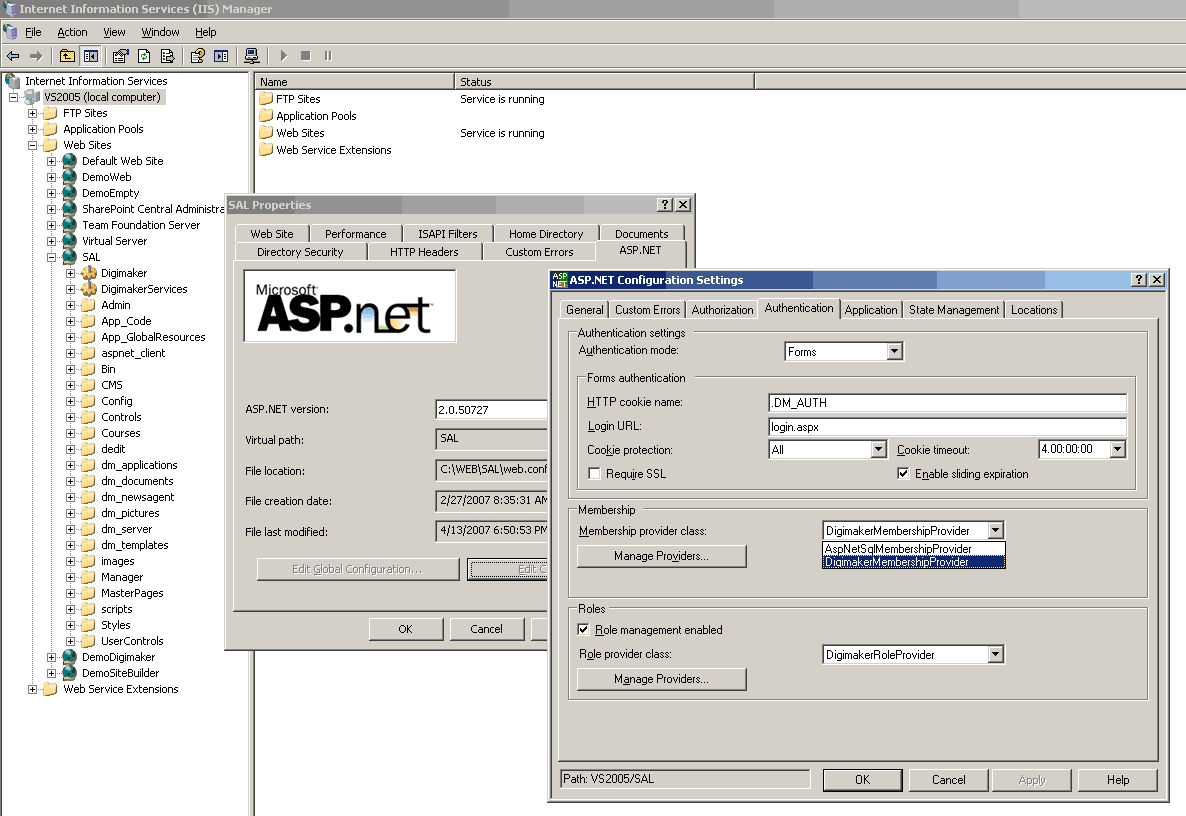
Task: Click the Digimaker application gear icon in tree
Action: (89, 273)
